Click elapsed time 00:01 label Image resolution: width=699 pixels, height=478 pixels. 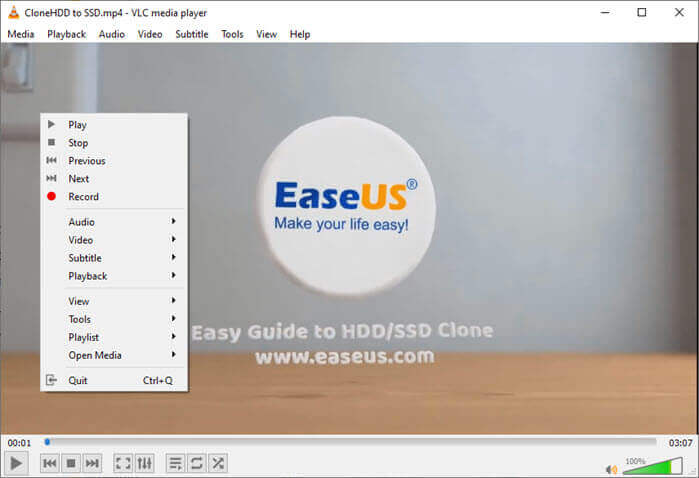[x=19, y=443]
